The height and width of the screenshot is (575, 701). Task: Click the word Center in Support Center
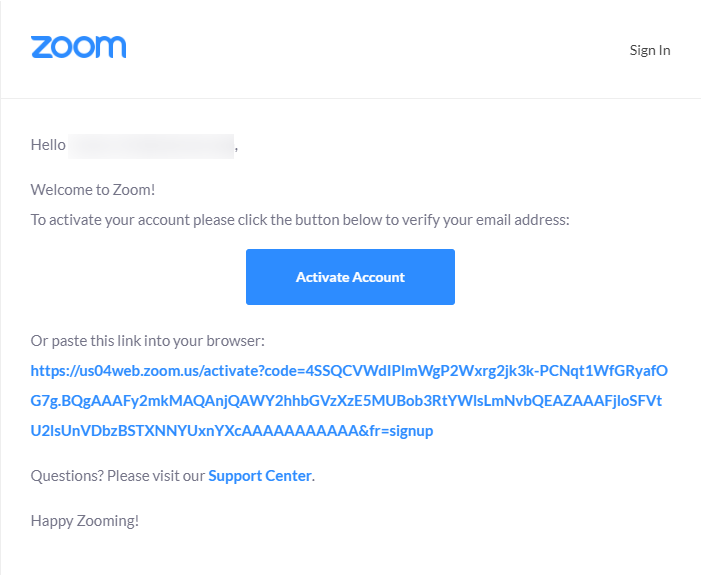coord(288,476)
